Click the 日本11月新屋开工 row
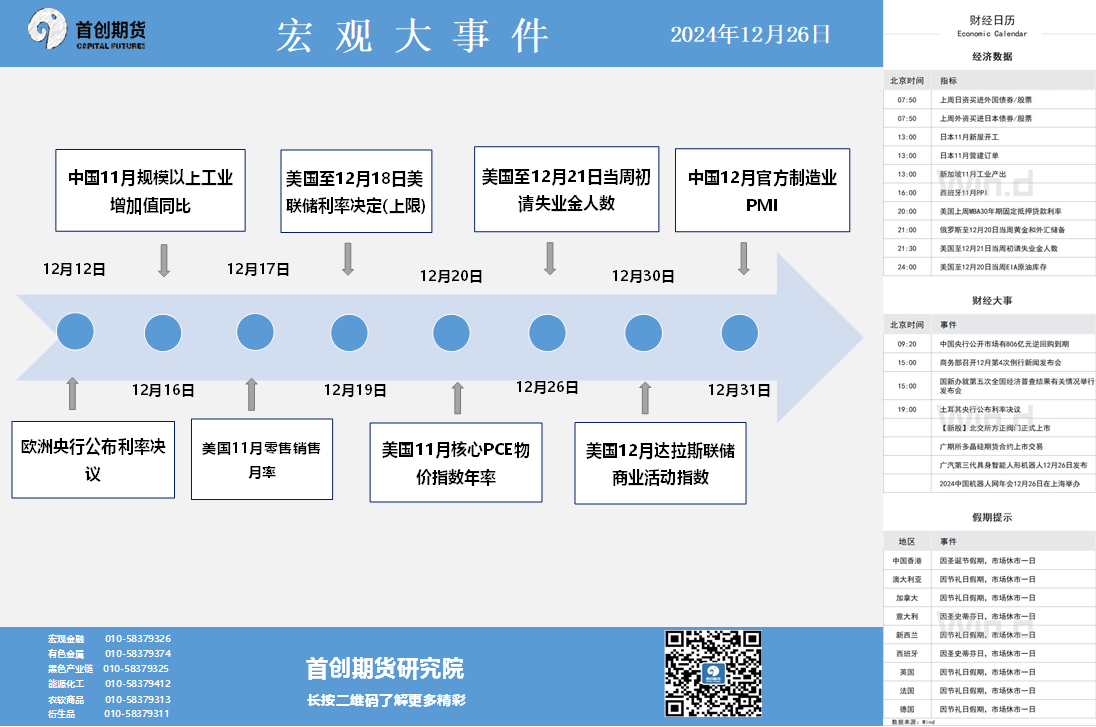 click(990, 137)
